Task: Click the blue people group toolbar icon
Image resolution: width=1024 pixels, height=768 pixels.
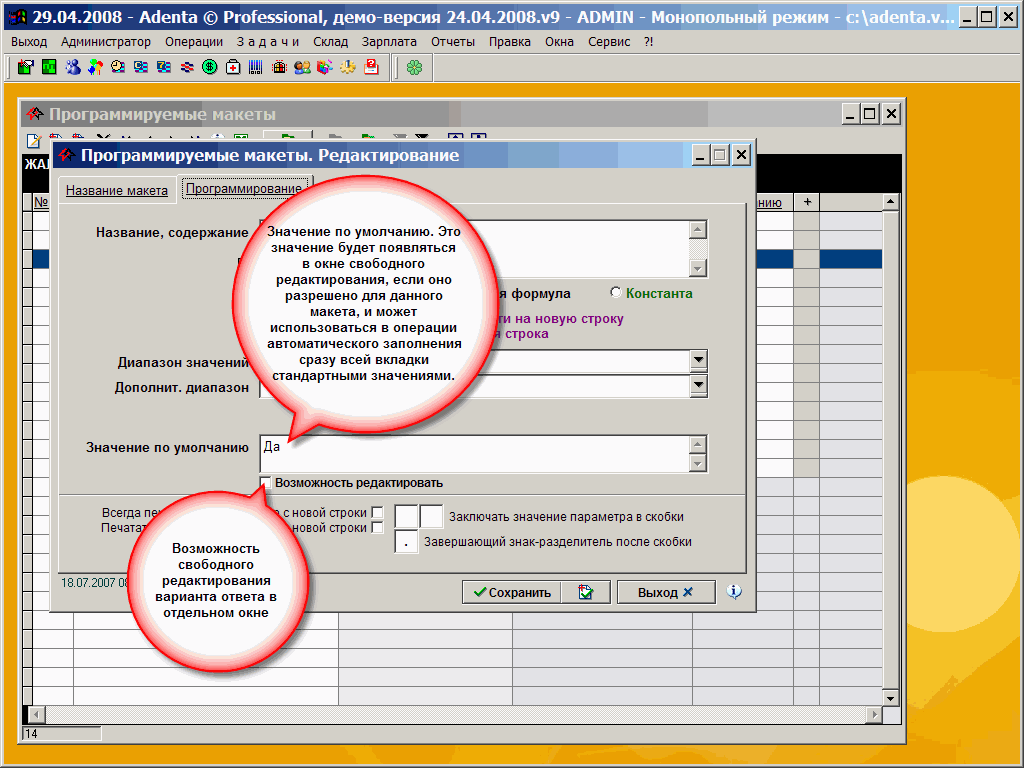Action: pyautogui.click(x=72, y=67)
